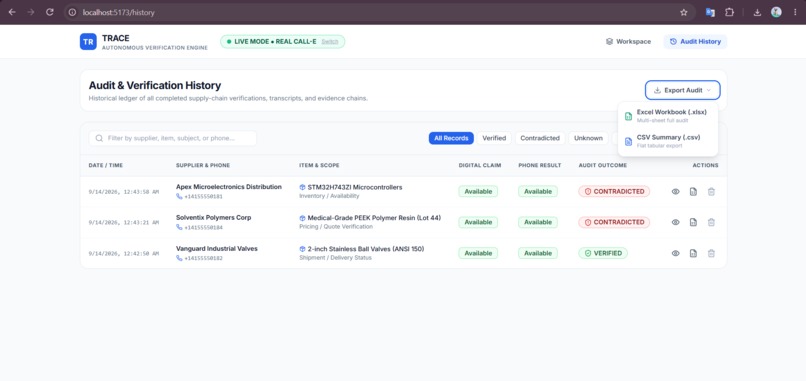Click the VERIFIED badge for Vanguard

603,253
